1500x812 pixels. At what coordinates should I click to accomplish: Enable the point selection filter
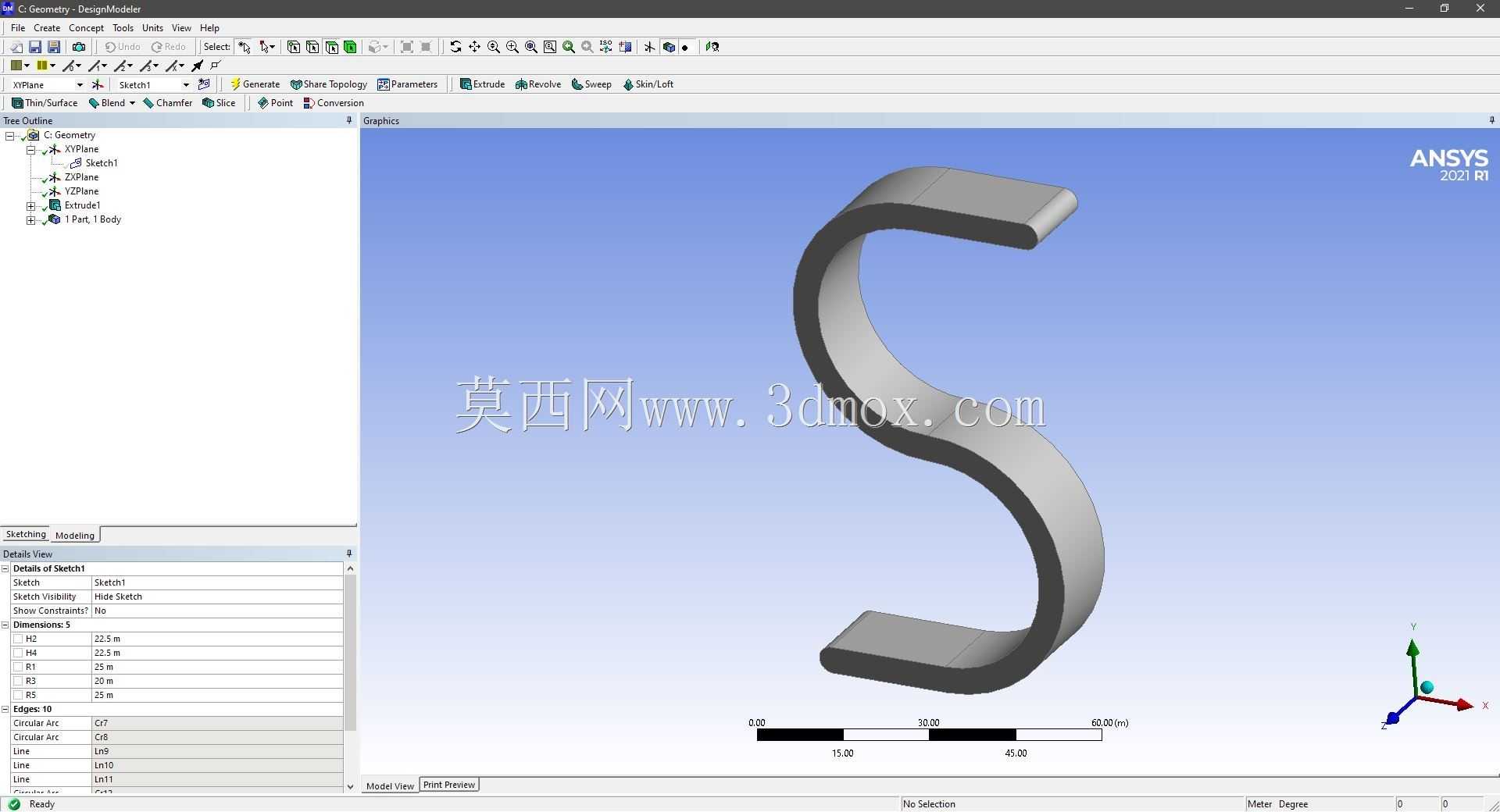pyautogui.click(x=294, y=47)
